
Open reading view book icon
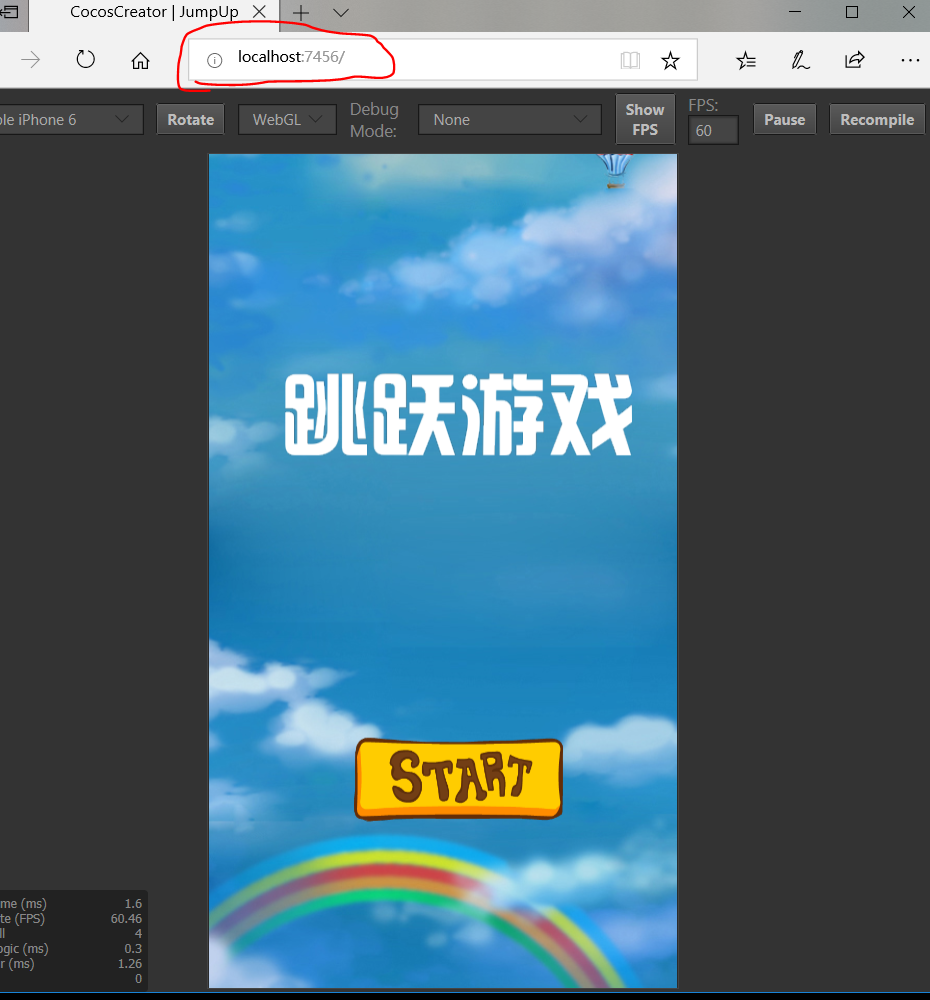[x=630, y=61]
